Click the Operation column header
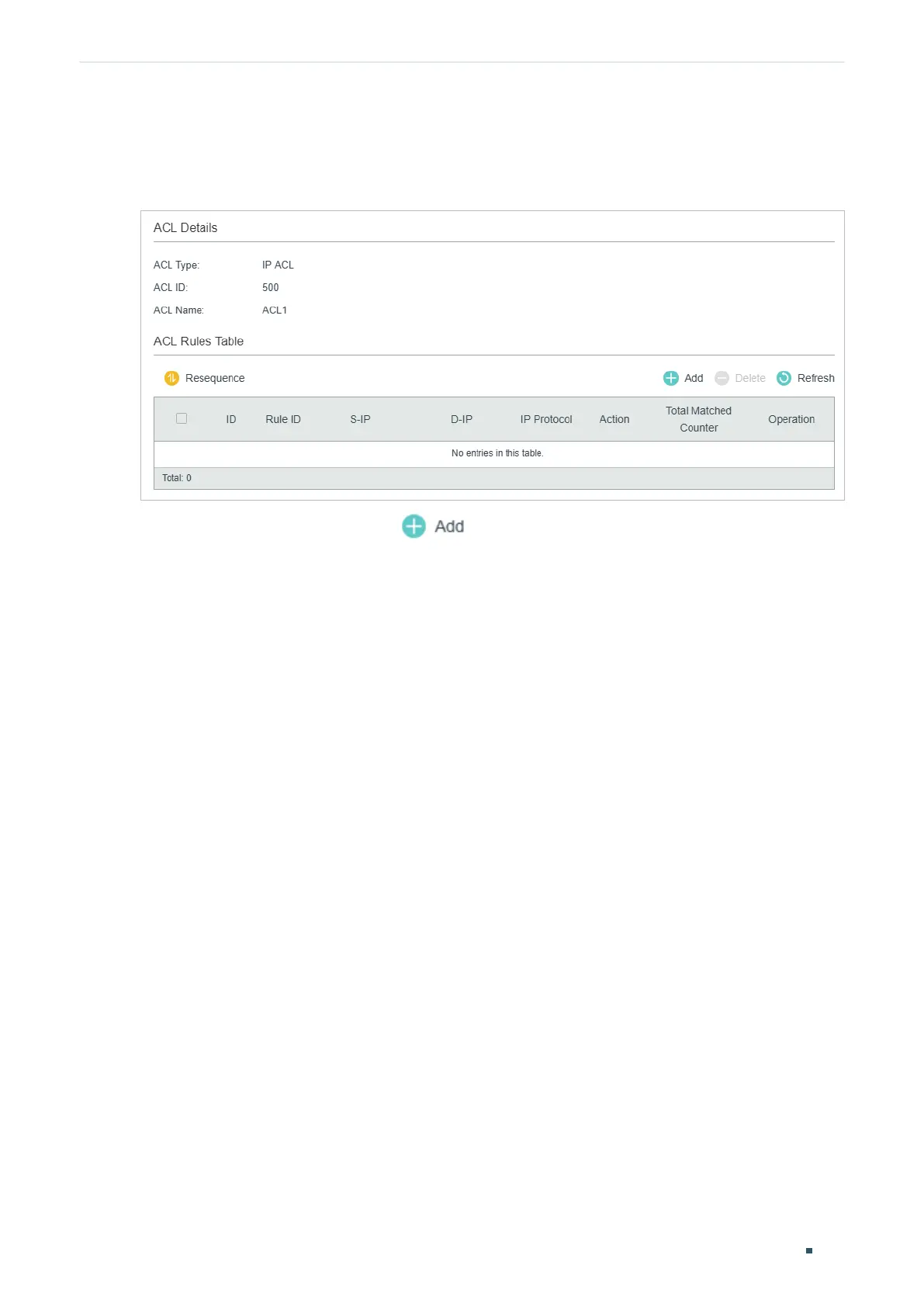The width and height of the screenshot is (924, 1307). 791,419
